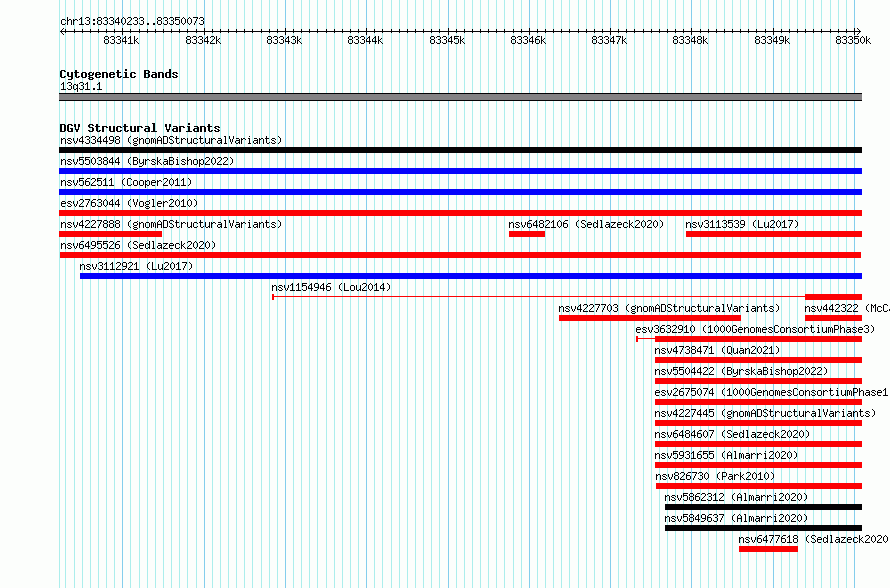Open nsv4227703 gnomAD variant label
This screenshot has width=890, height=588.
pyautogui.click(x=669, y=308)
